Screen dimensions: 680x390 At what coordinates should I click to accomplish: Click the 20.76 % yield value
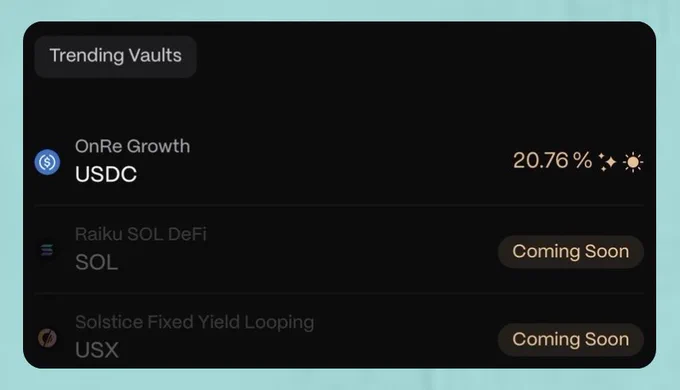tap(552, 161)
